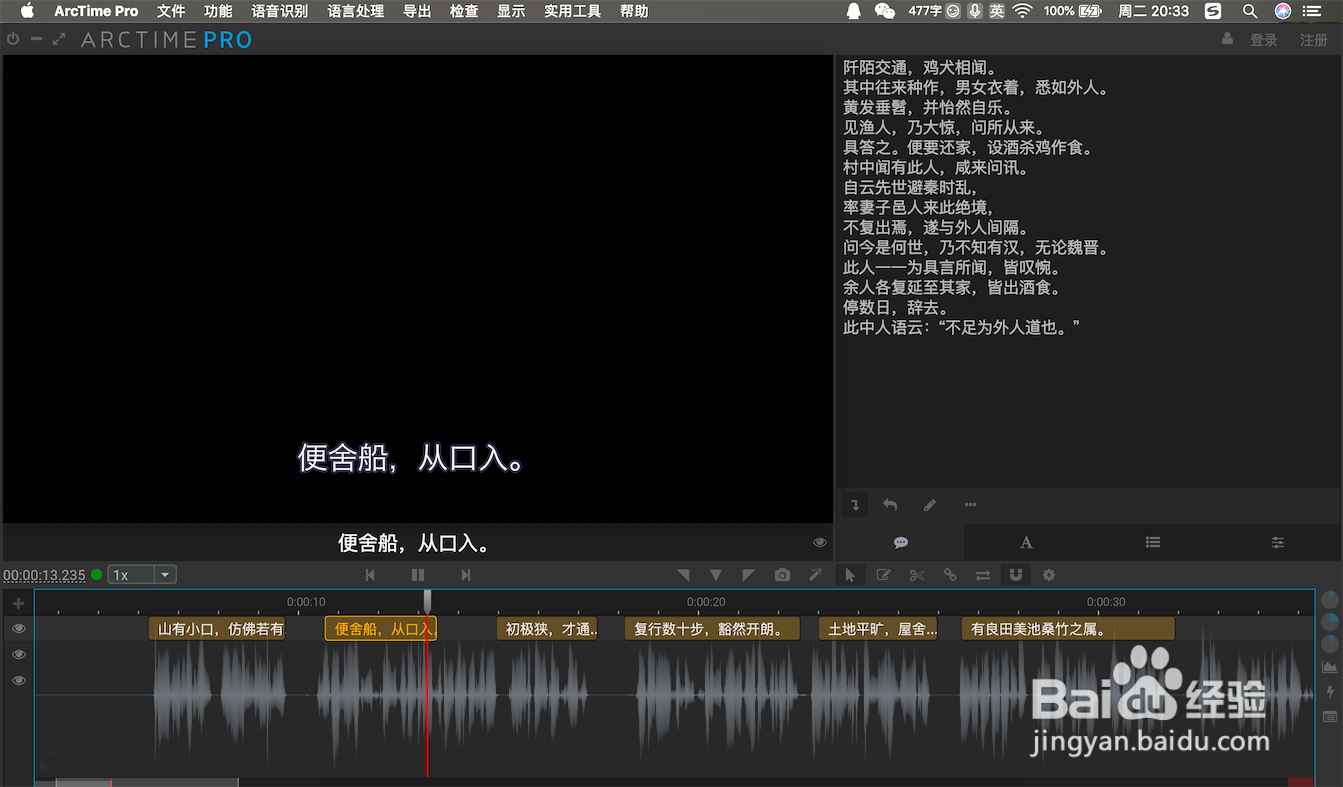The height and width of the screenshot is (787, 1343).
Task: Click the downward triangle marker icon
Action: (716, 575)
